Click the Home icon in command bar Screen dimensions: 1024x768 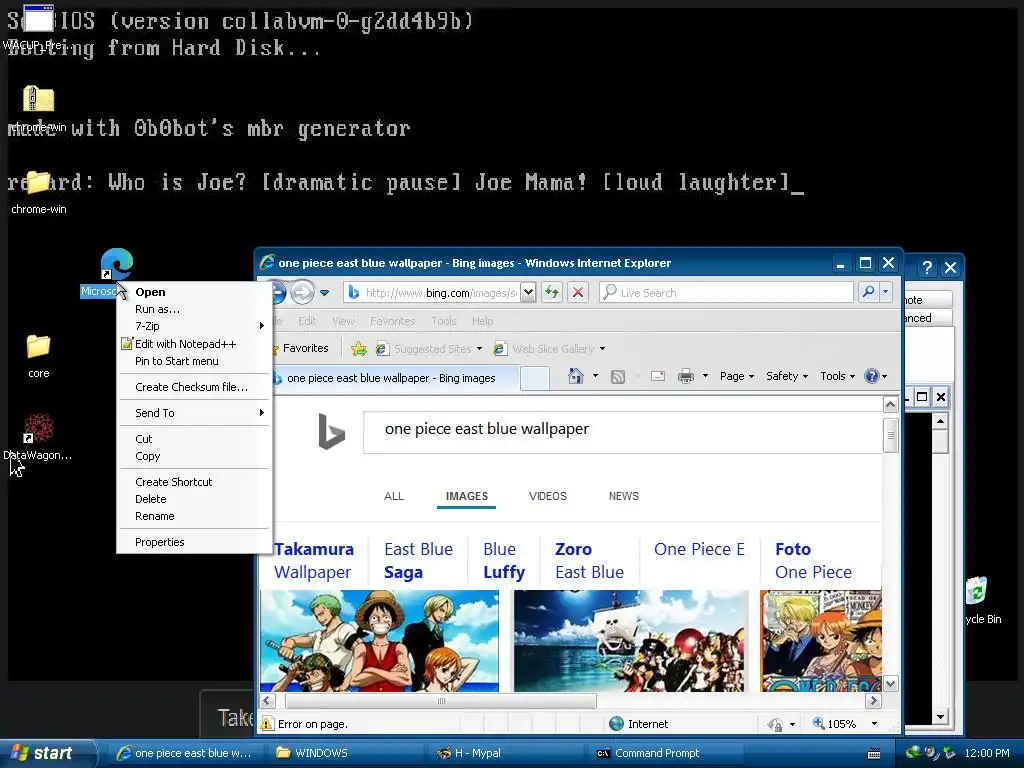point(575,376)
